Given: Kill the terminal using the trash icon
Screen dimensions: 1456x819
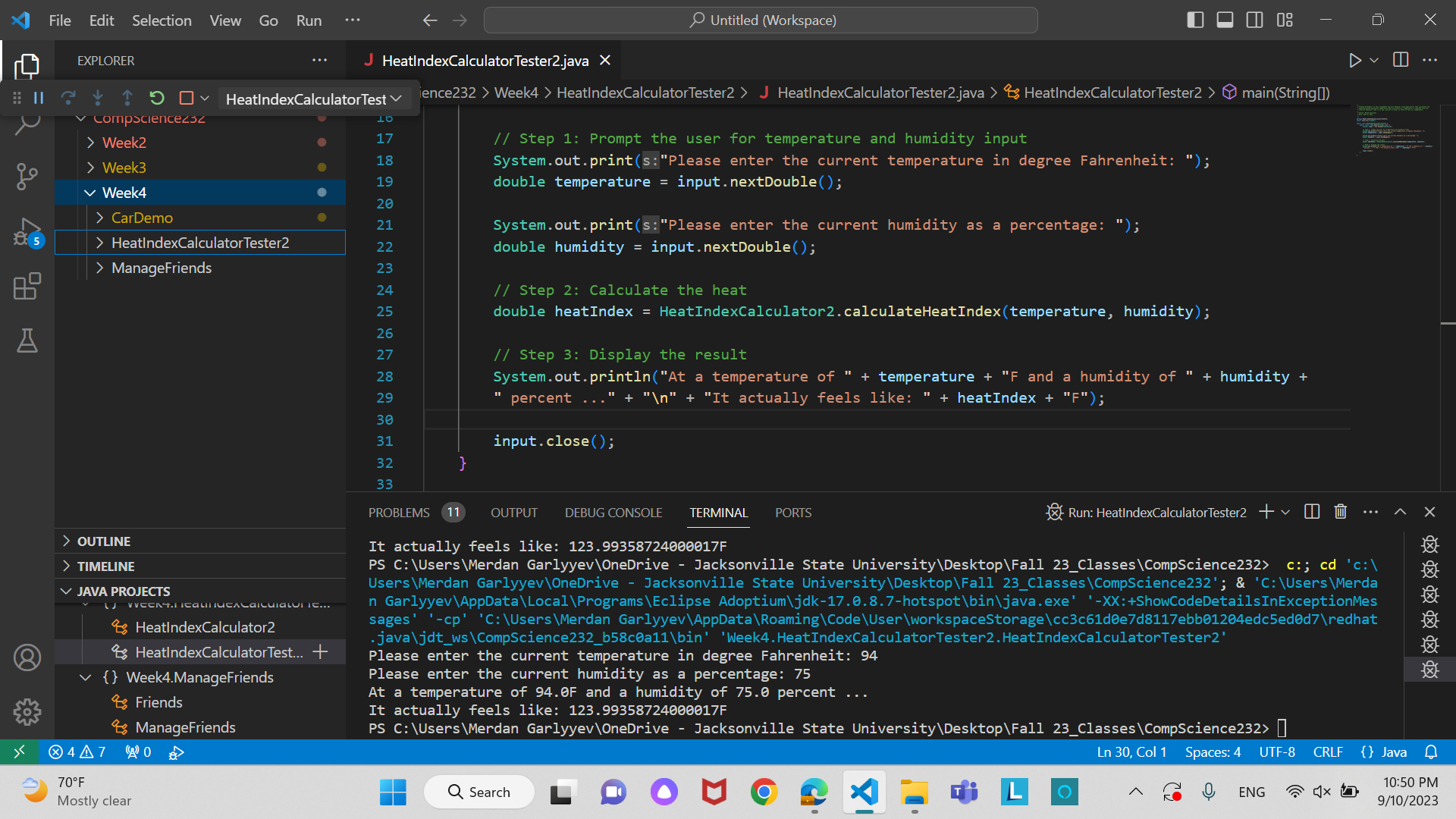Looking at the screenshot, I should point(1340,512).
